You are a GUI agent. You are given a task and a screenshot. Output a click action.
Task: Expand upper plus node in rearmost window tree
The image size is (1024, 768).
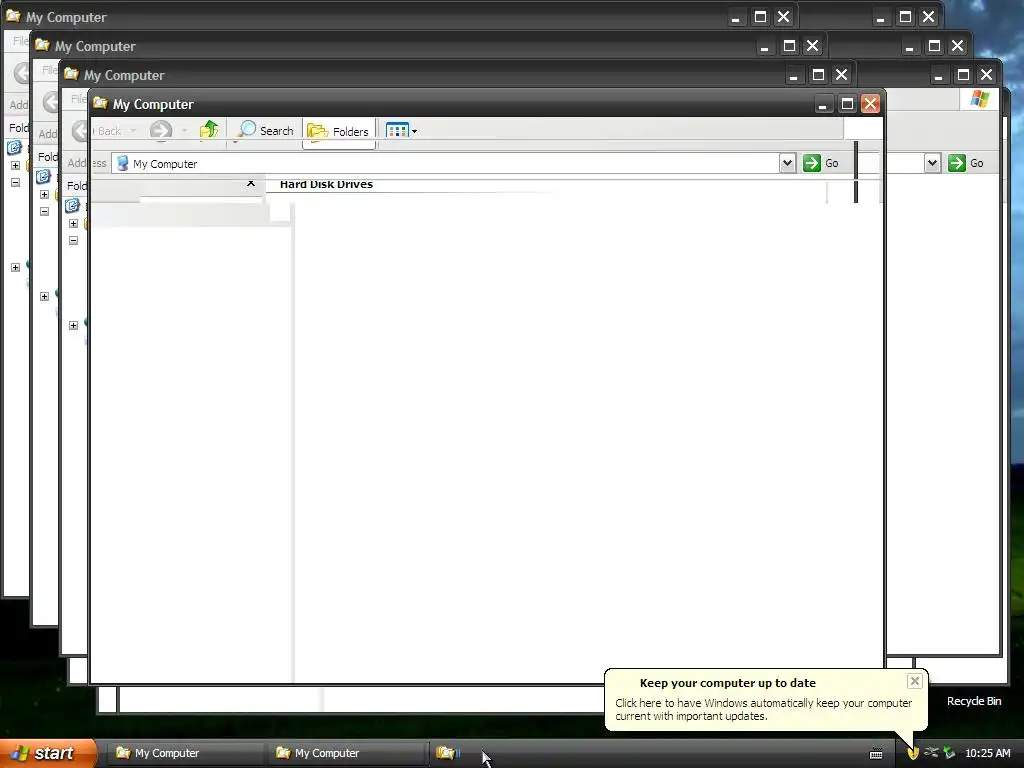[15, 165]
